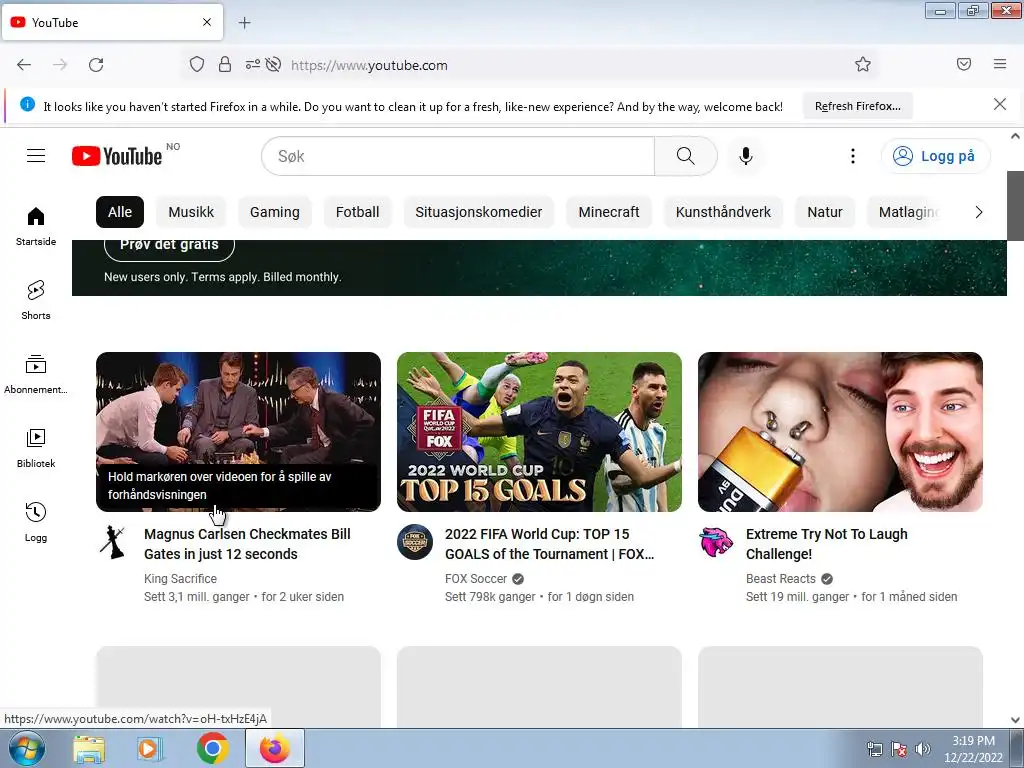
Task: Open Logg history in sidebar
Action: point(36,522)
